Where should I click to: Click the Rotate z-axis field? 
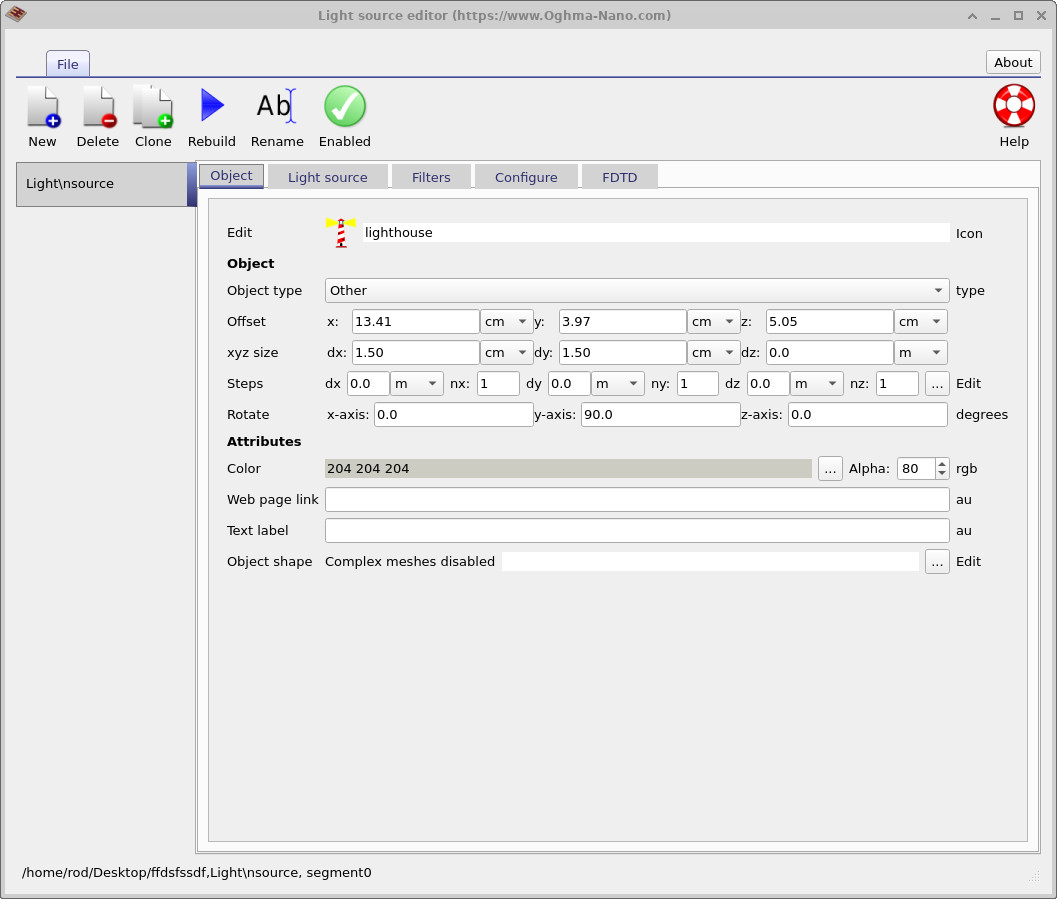tap(868, 414)
